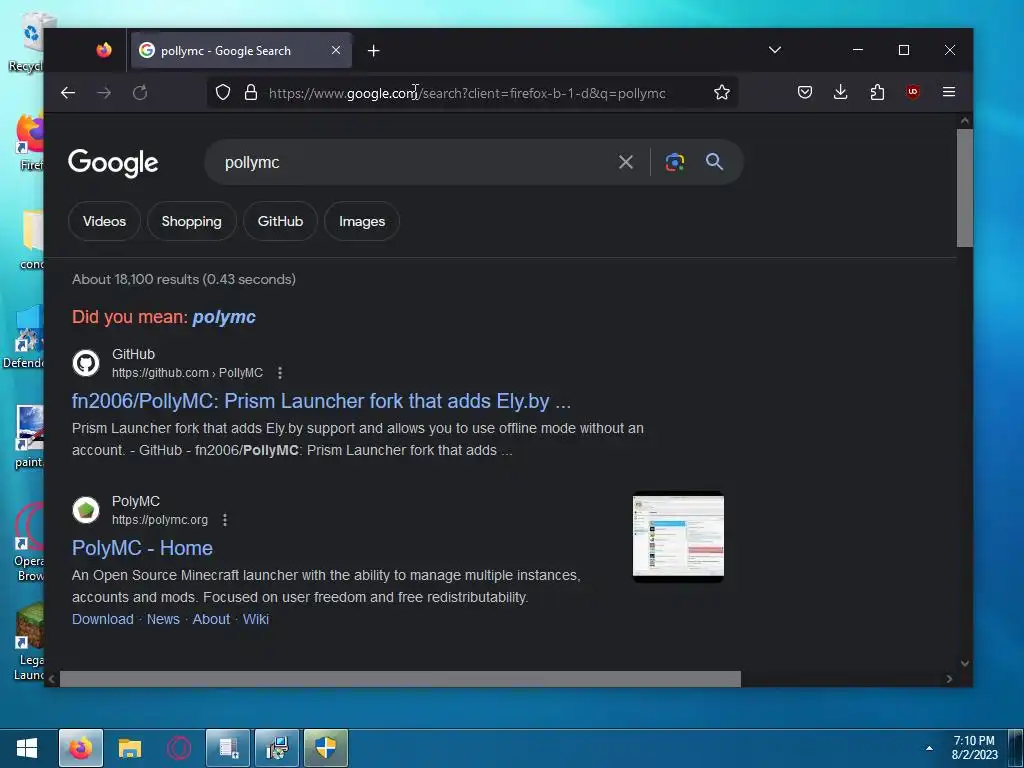The height and width of the screenshot is (768, 1024).
Task: Bookmark this page with the star icon
Action: pos(722,93)
